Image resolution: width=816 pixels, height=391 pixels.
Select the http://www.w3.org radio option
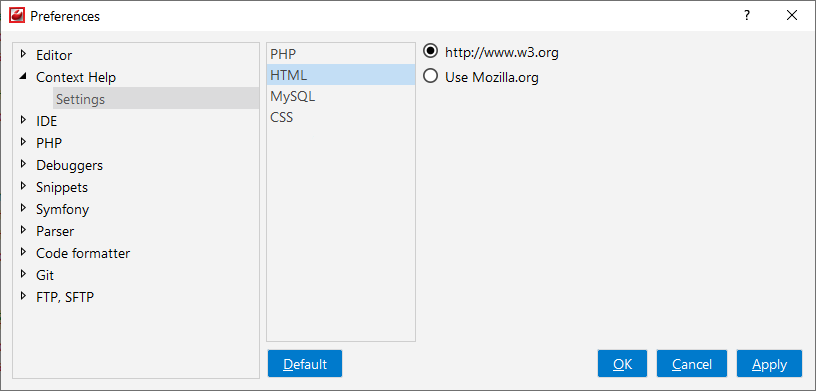click(431, 51)
